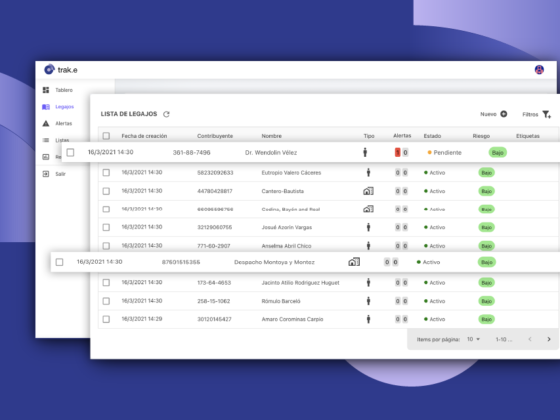The height and width of the screenshot is (420, 560).
Task: Click person icon for Rómulo Barceló
Action: click(368, 301)
